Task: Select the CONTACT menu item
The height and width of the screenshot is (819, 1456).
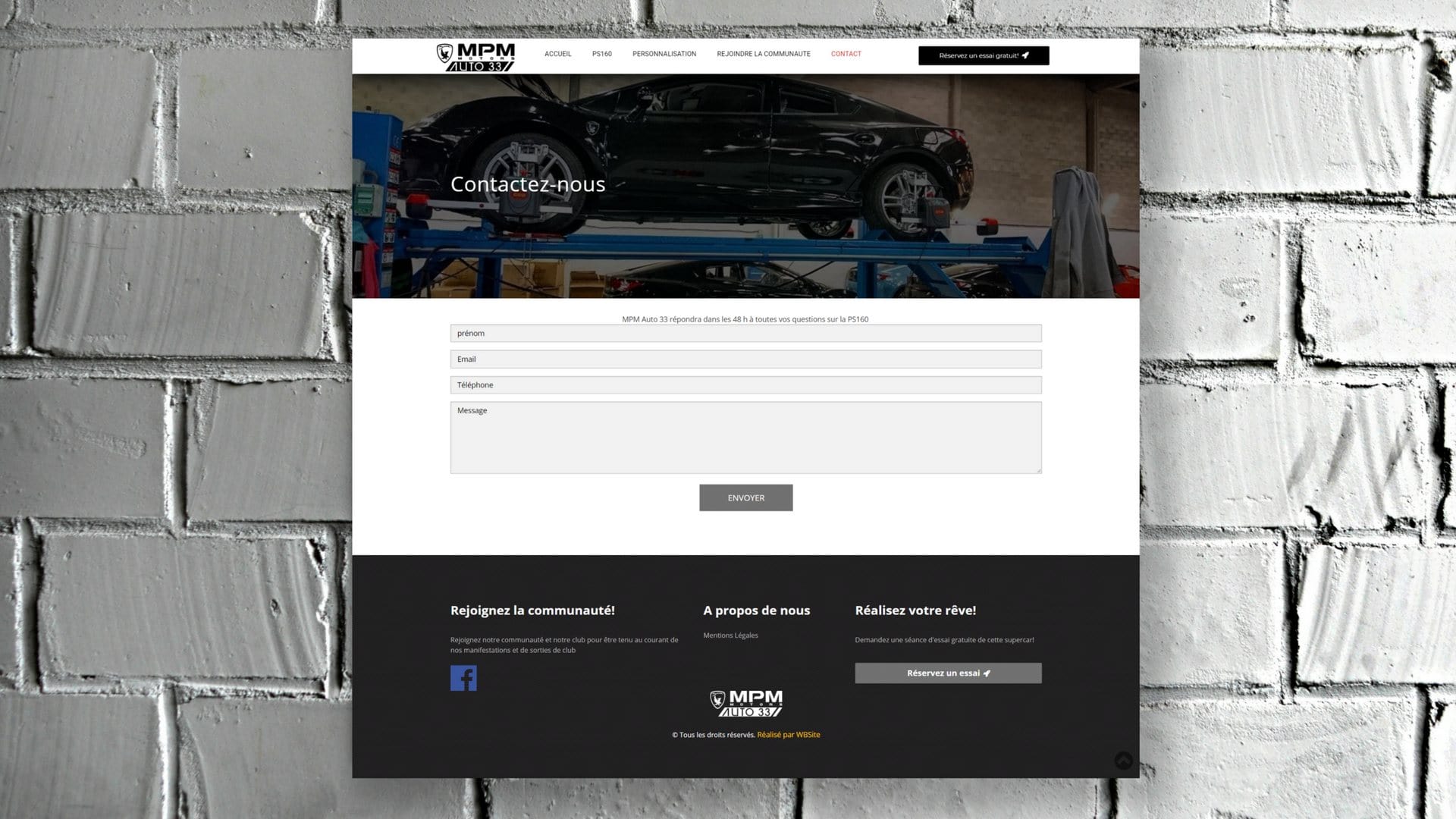Action: pos(846,54)
